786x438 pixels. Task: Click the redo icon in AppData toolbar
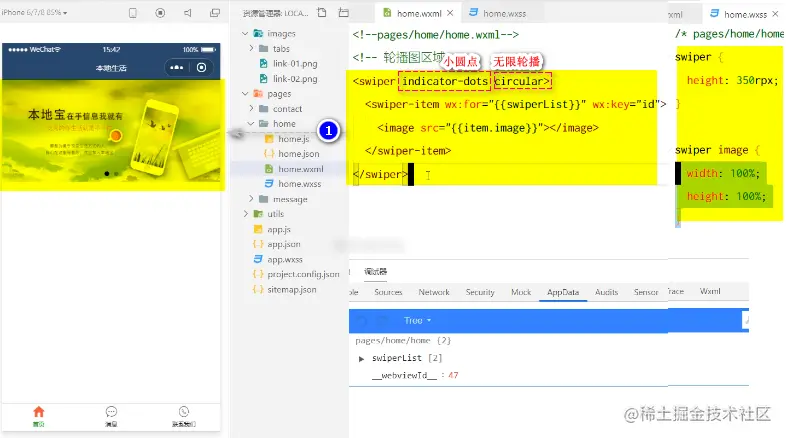[382, 320]
